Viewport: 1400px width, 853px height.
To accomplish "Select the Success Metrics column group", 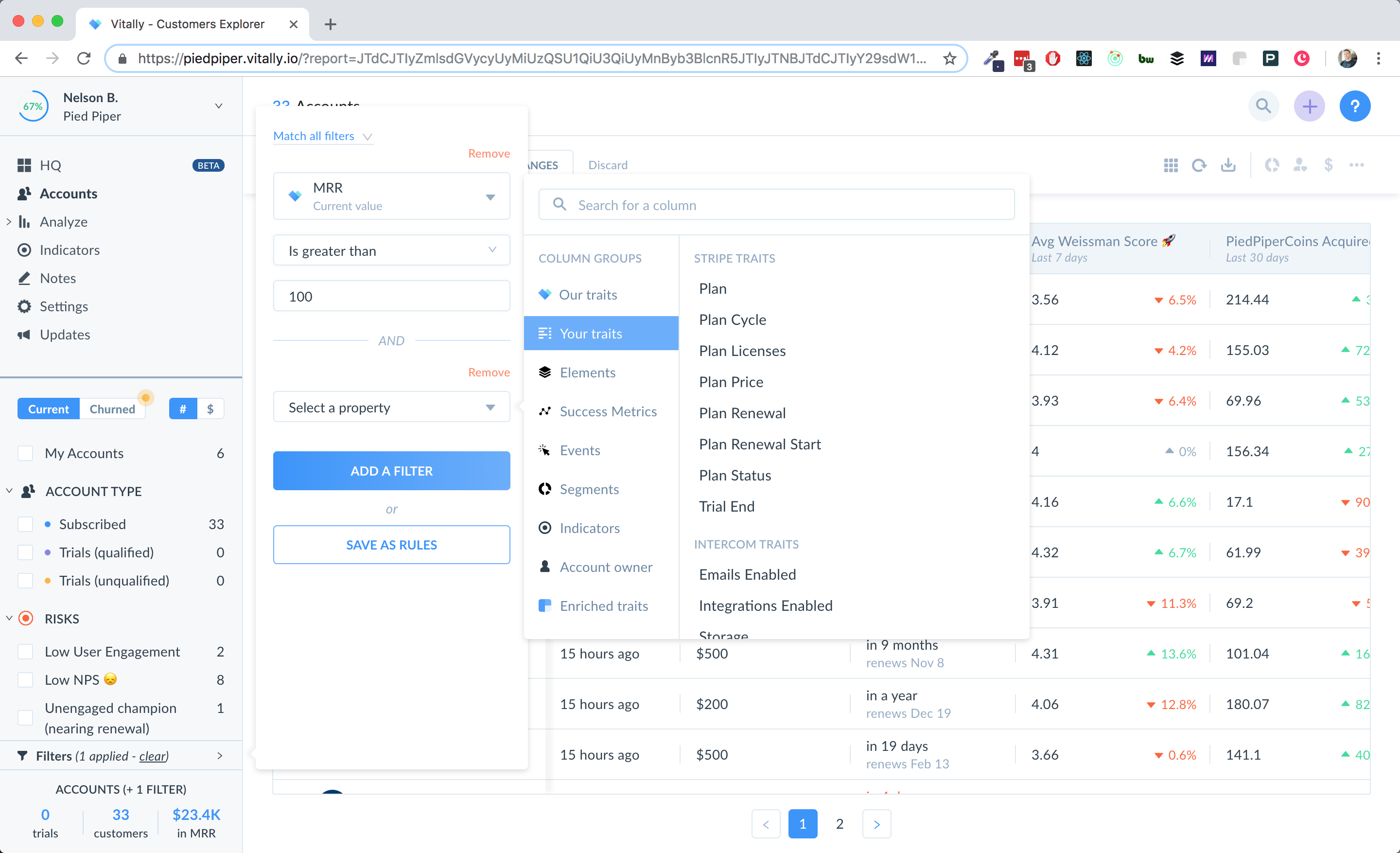I will (601, 411).
